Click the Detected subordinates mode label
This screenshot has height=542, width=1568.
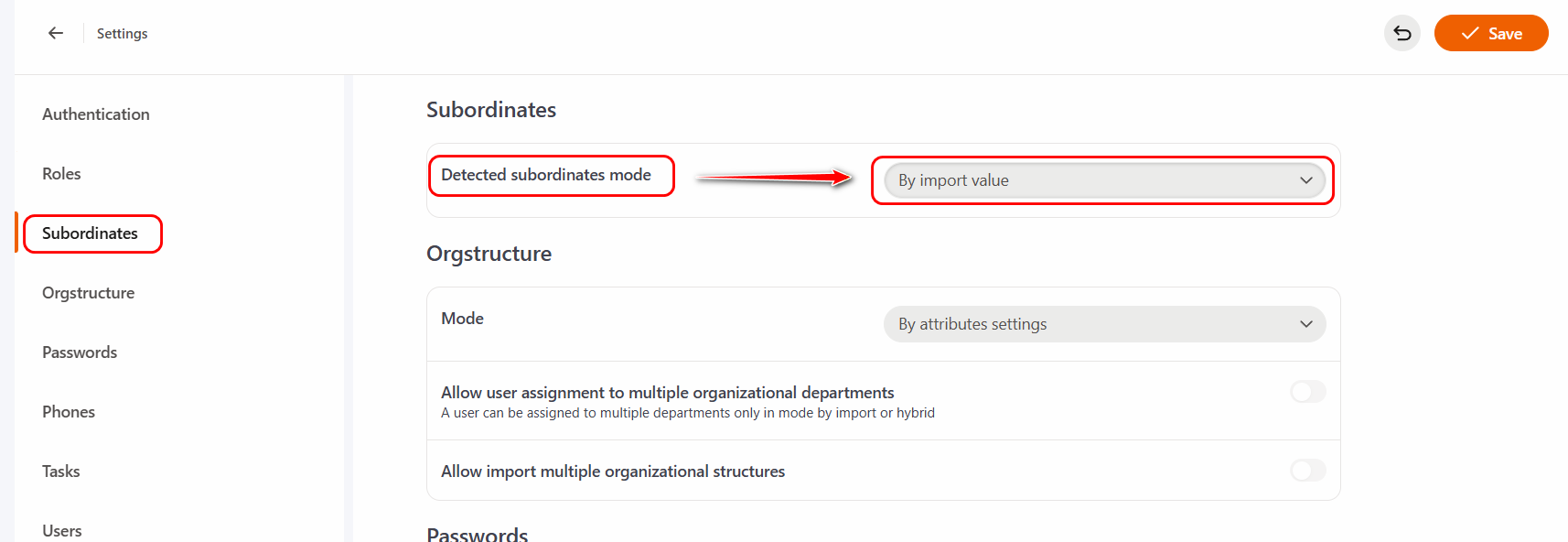pos(546,175)
